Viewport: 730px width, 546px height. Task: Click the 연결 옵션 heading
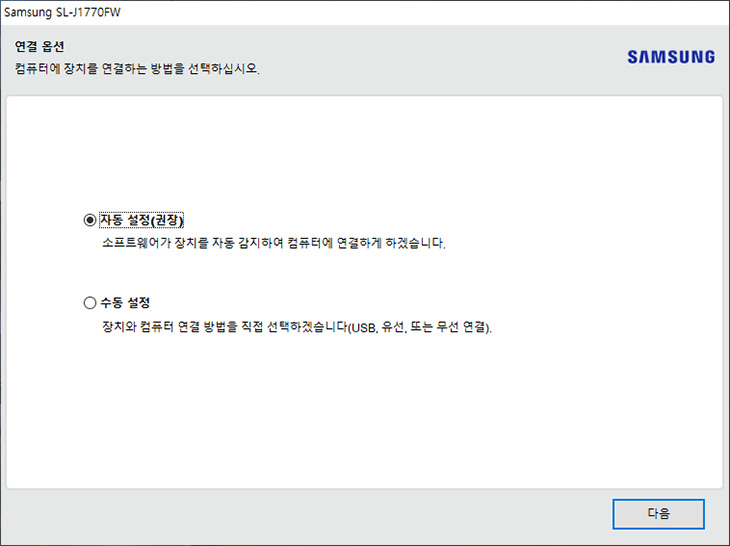[x=40, y=47]
